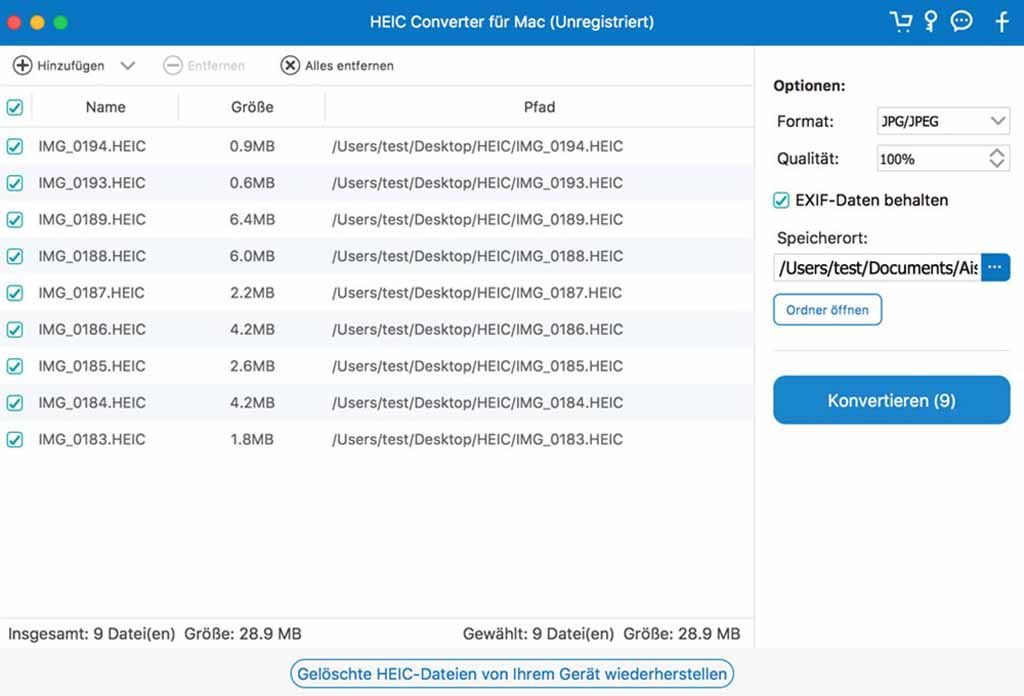The image size is (1024, 696).
Task: Toggle the EXIF-Daten behalten checkbox
Action: [x=780, y=200]
